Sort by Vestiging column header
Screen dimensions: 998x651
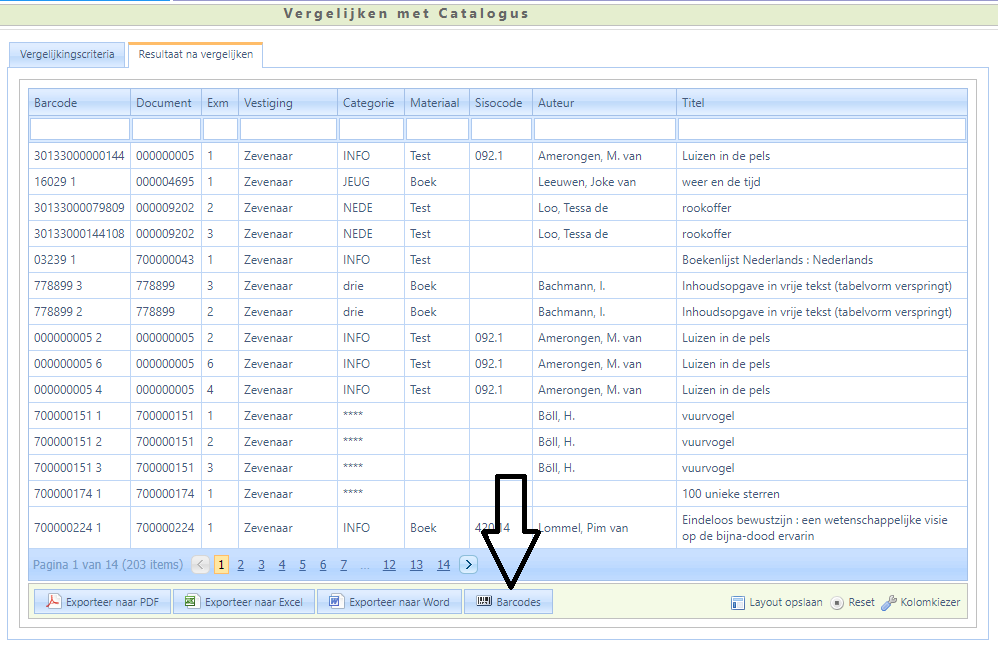pyautogui.click(x=268, y=103)
